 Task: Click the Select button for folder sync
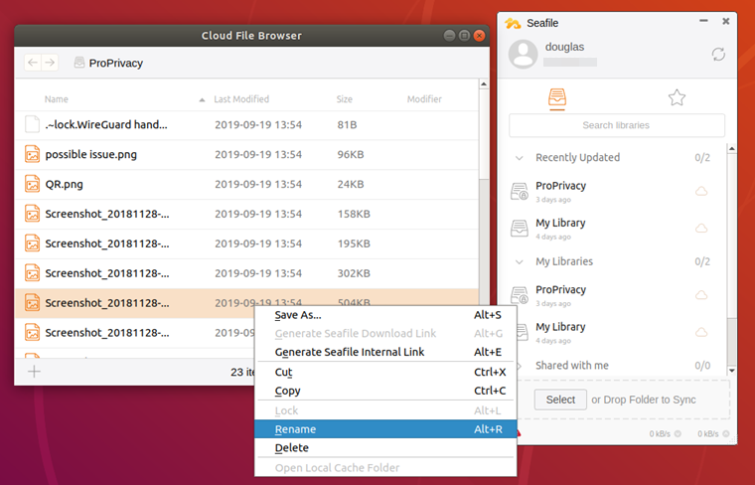[560, 399]
